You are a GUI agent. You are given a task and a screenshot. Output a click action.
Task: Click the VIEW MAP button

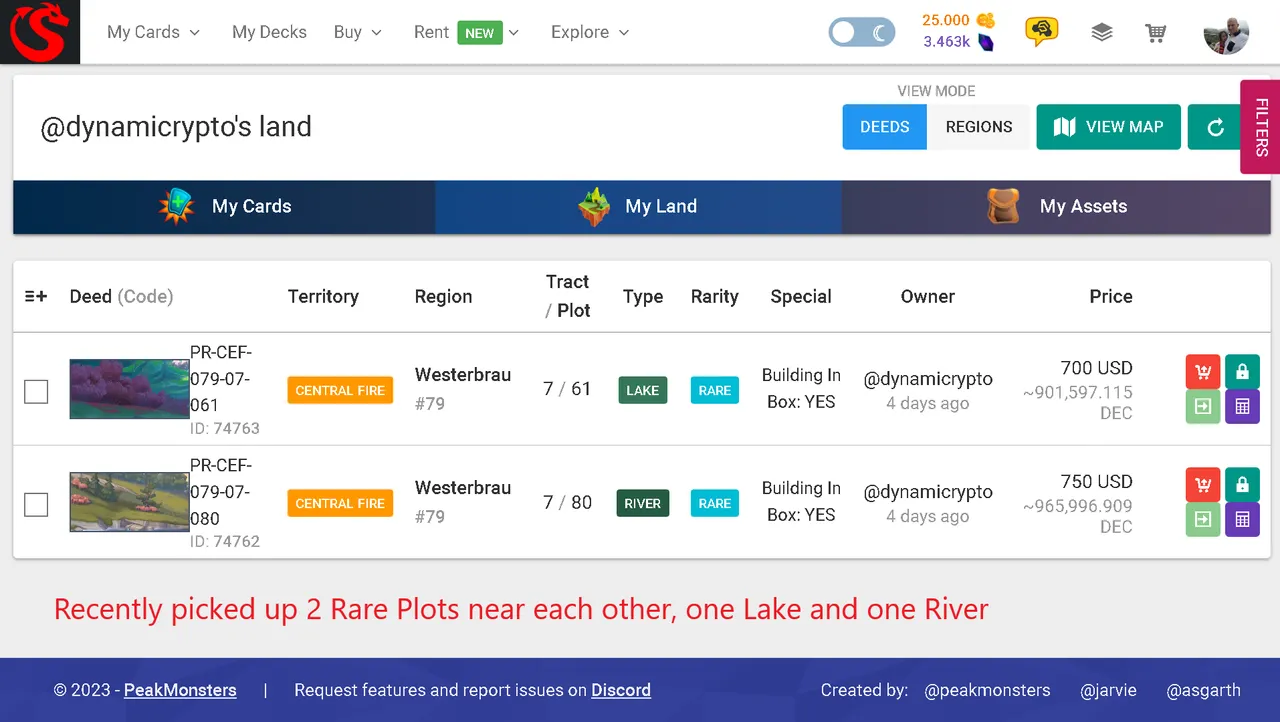pyautogui.click(x=1109, y=127)
